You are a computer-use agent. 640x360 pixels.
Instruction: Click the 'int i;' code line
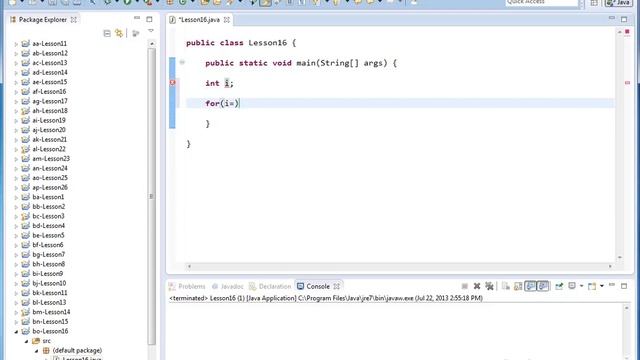pyautogui.click(x=219, y=83)
